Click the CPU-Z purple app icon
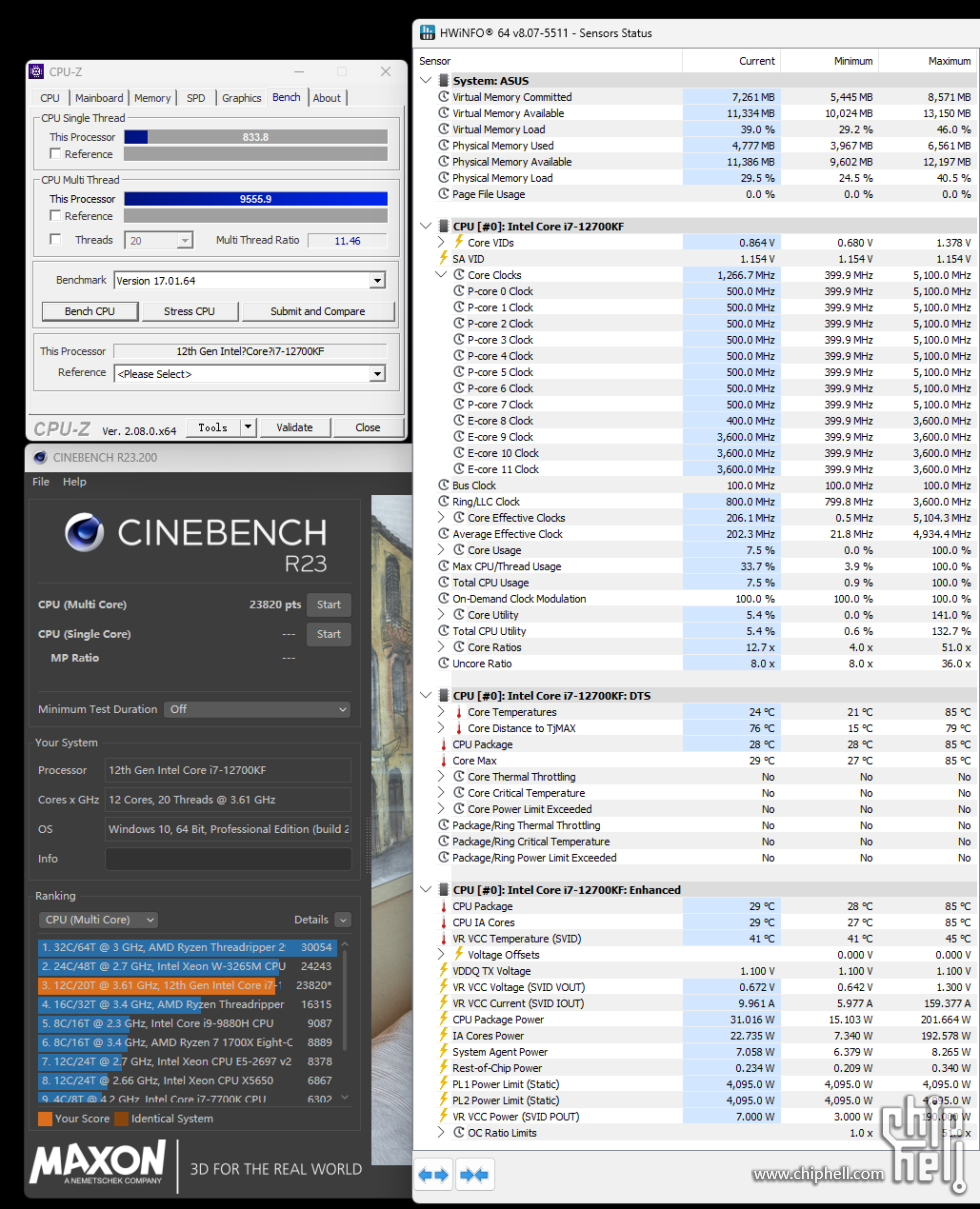Viewport: 980px width, 1209px height. point(37,72)
